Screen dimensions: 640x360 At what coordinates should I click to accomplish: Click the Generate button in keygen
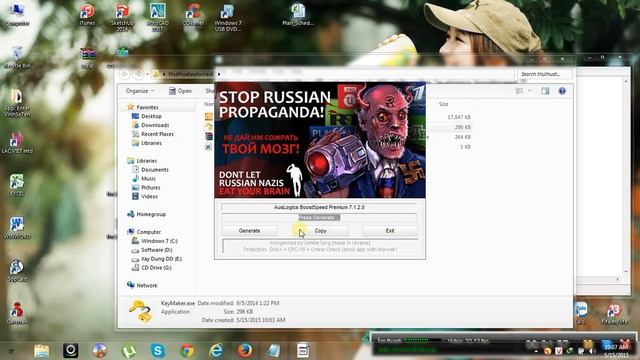click(x=249, y=231)
